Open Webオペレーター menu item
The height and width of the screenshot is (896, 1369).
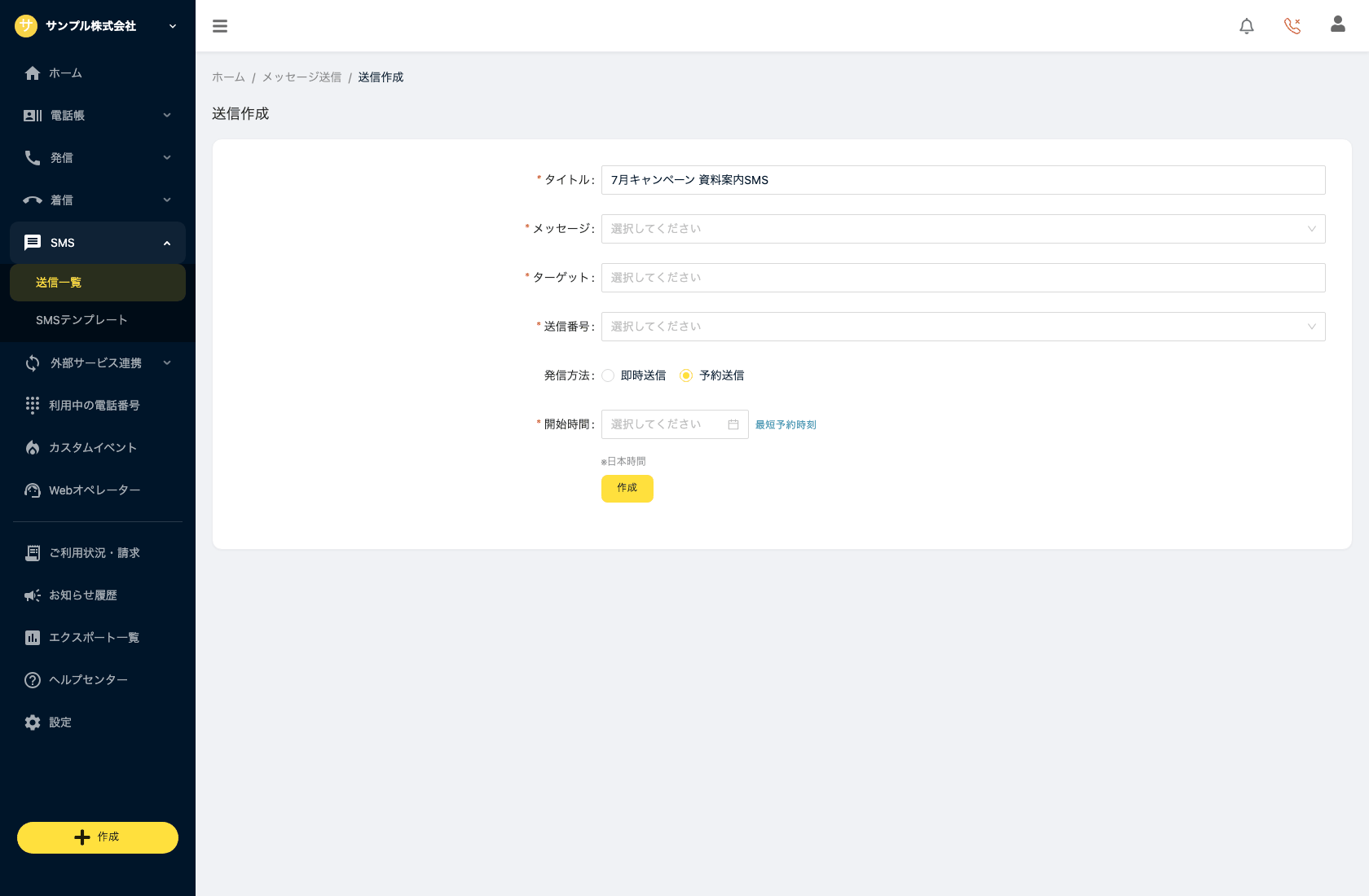pos(98,490)
